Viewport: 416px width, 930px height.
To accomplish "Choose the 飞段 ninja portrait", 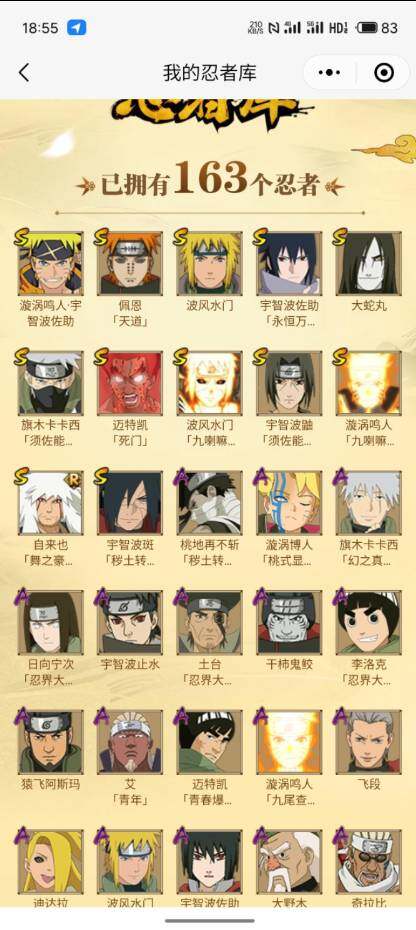I will click(x=368, y=742).
